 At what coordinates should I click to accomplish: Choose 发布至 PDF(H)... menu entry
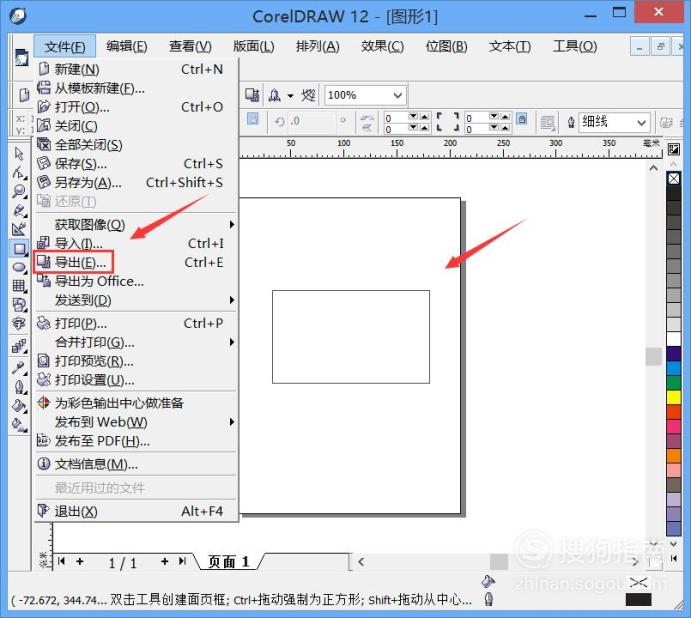(x=137, y=441)
